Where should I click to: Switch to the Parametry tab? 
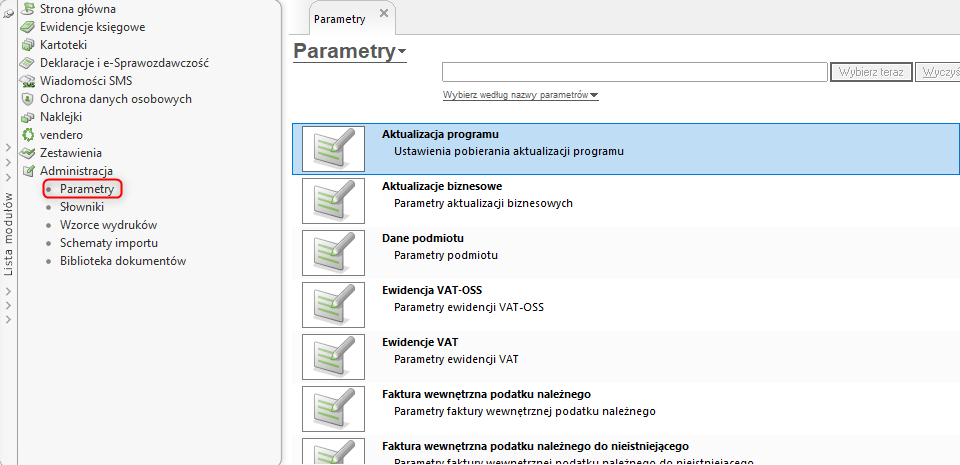click(x=339, y=19)
